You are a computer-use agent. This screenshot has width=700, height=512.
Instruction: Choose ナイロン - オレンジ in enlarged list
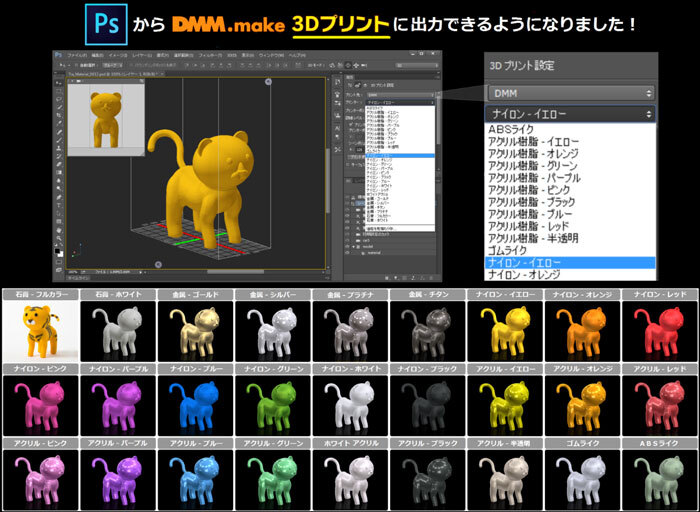[570, 274]
